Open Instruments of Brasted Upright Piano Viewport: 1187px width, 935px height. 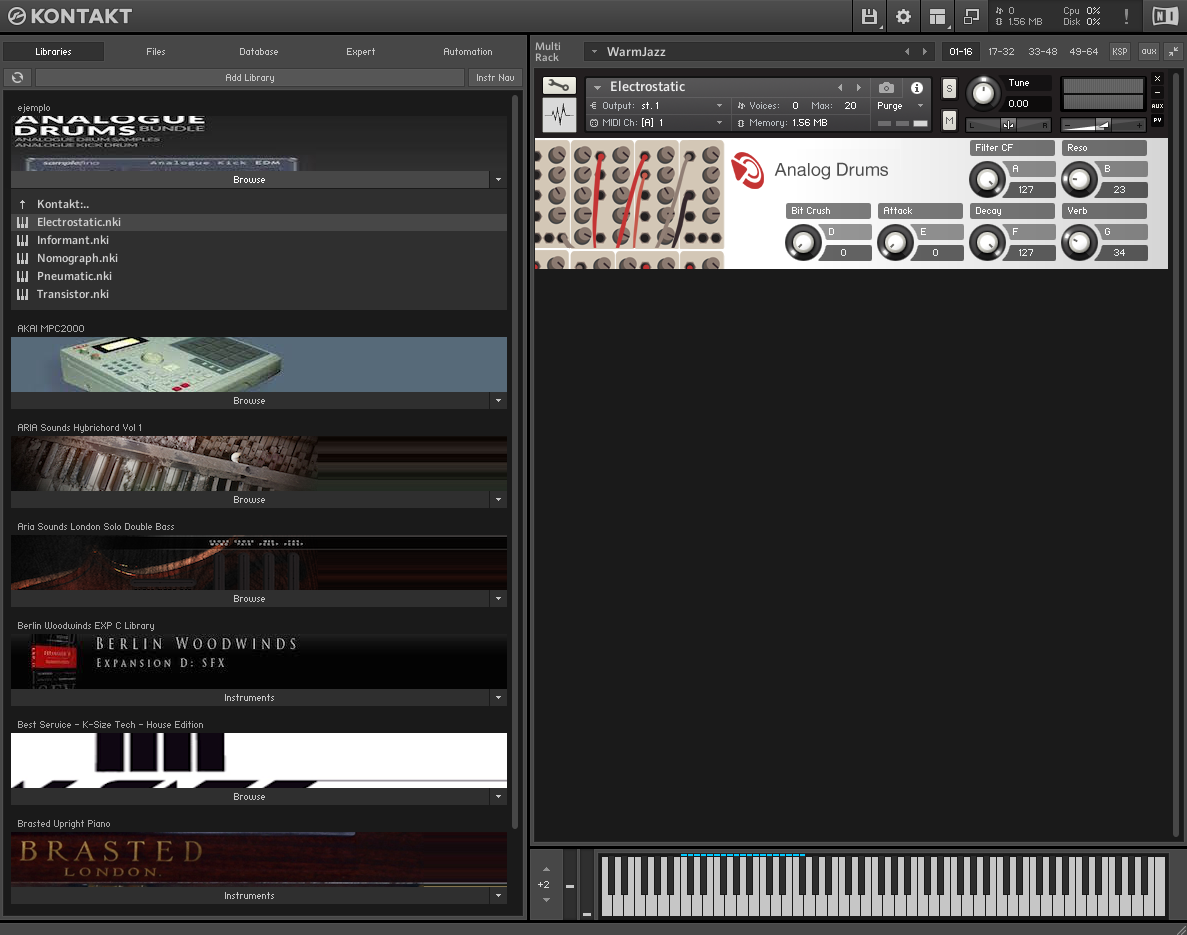point(250,896)
